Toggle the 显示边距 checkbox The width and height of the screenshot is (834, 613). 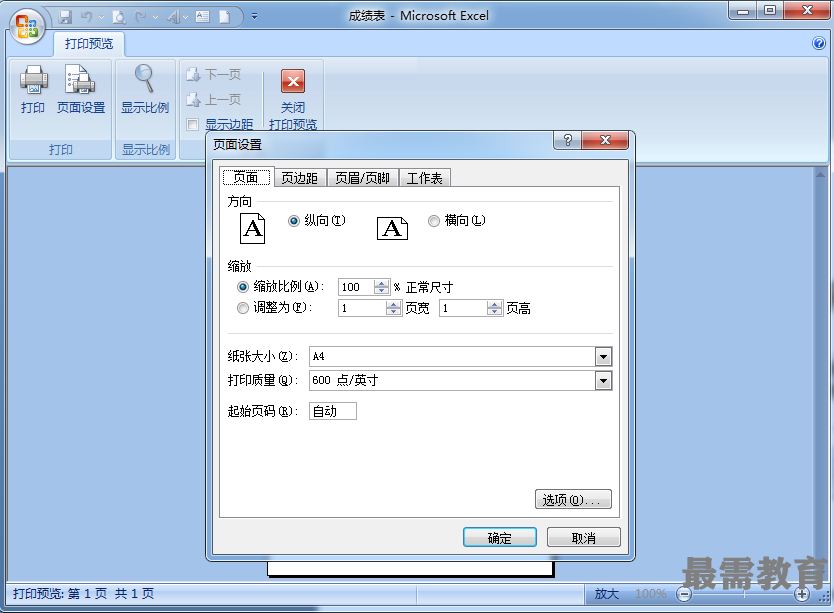(x=192, y=125)
